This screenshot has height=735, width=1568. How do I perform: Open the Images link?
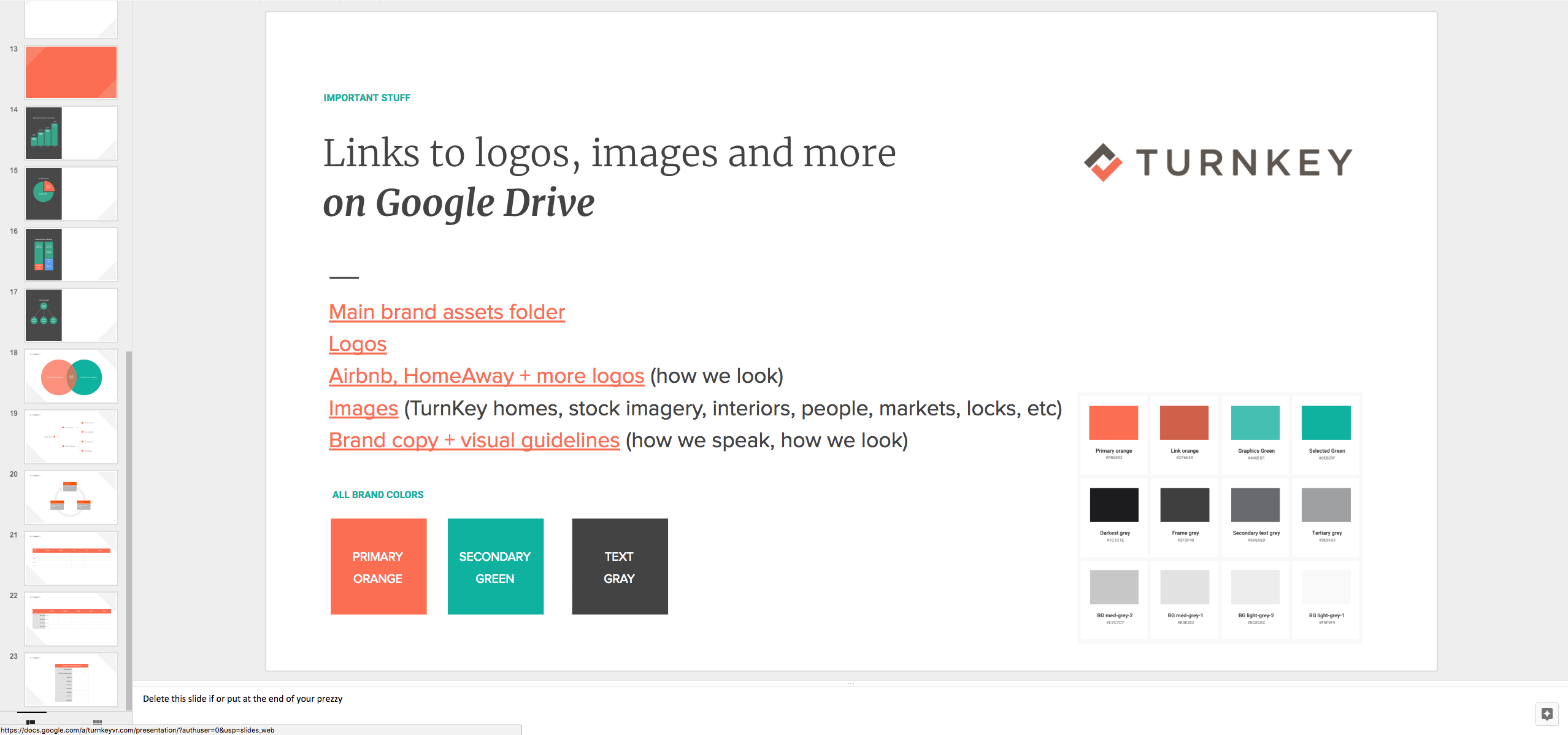tap(363, 409)
